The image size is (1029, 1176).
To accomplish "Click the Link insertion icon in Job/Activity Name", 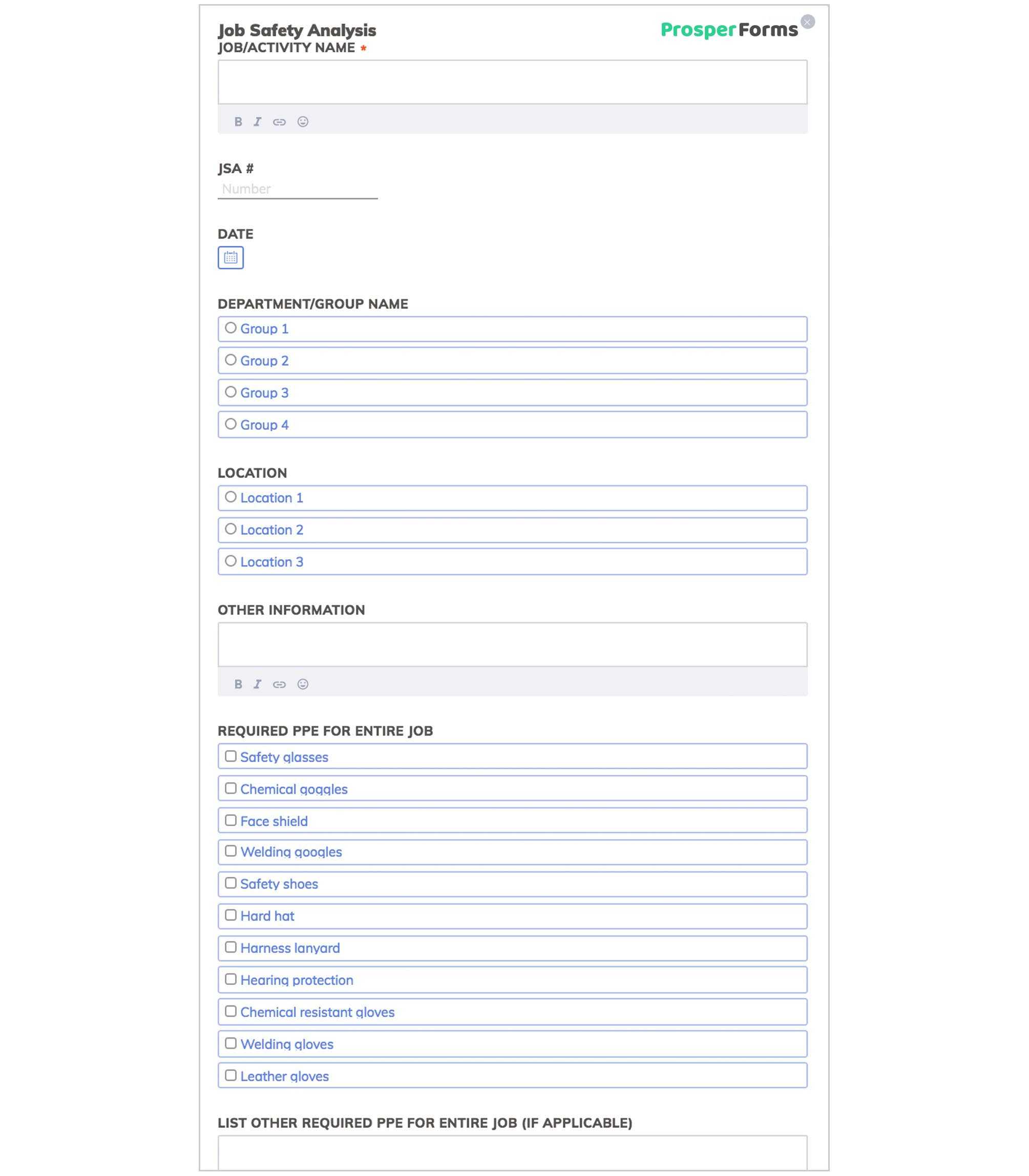I will click(x=280, y=122).
